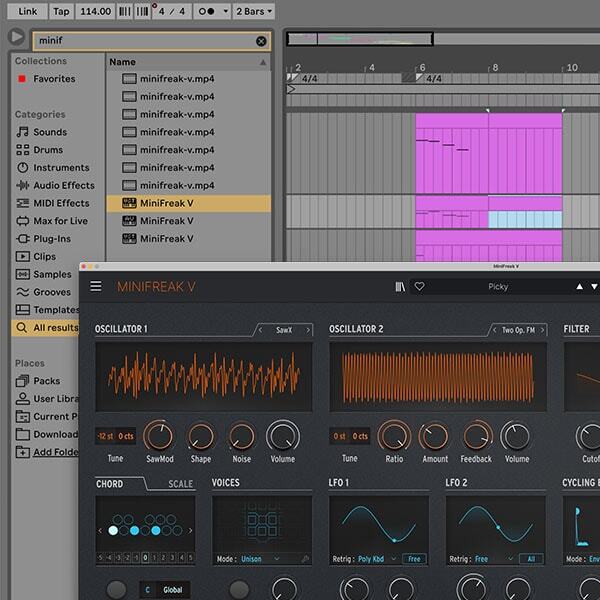Open the Voices Mode Unison dropdown

point(258,559)
